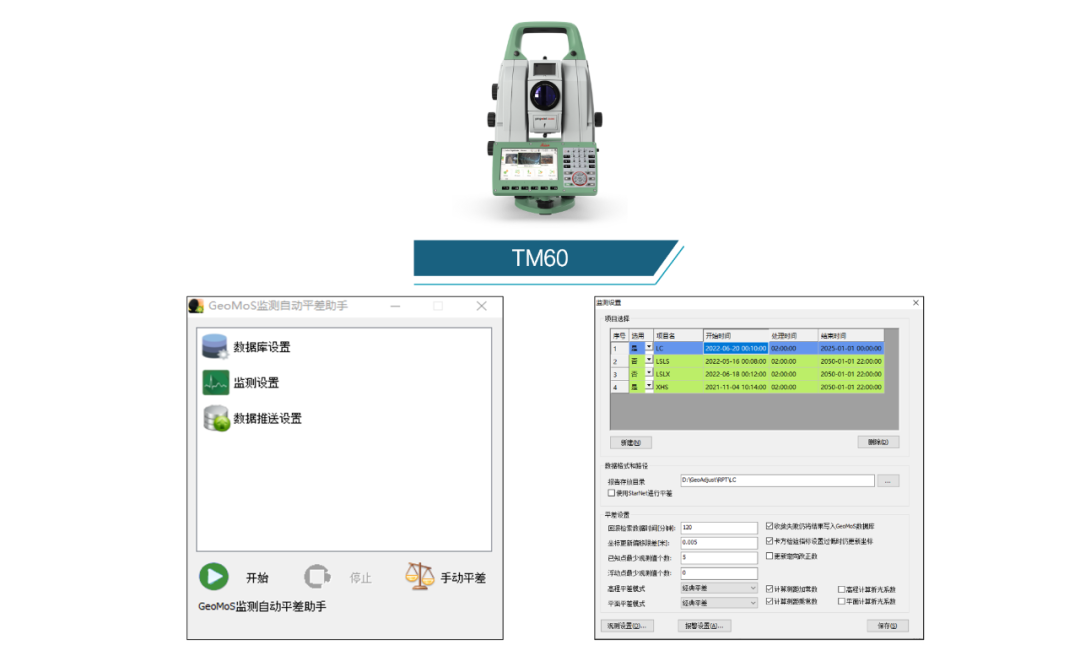
Task: Open 数据推送设置 data push settings item
Action: pyautogui.click(x=252, y=418)
